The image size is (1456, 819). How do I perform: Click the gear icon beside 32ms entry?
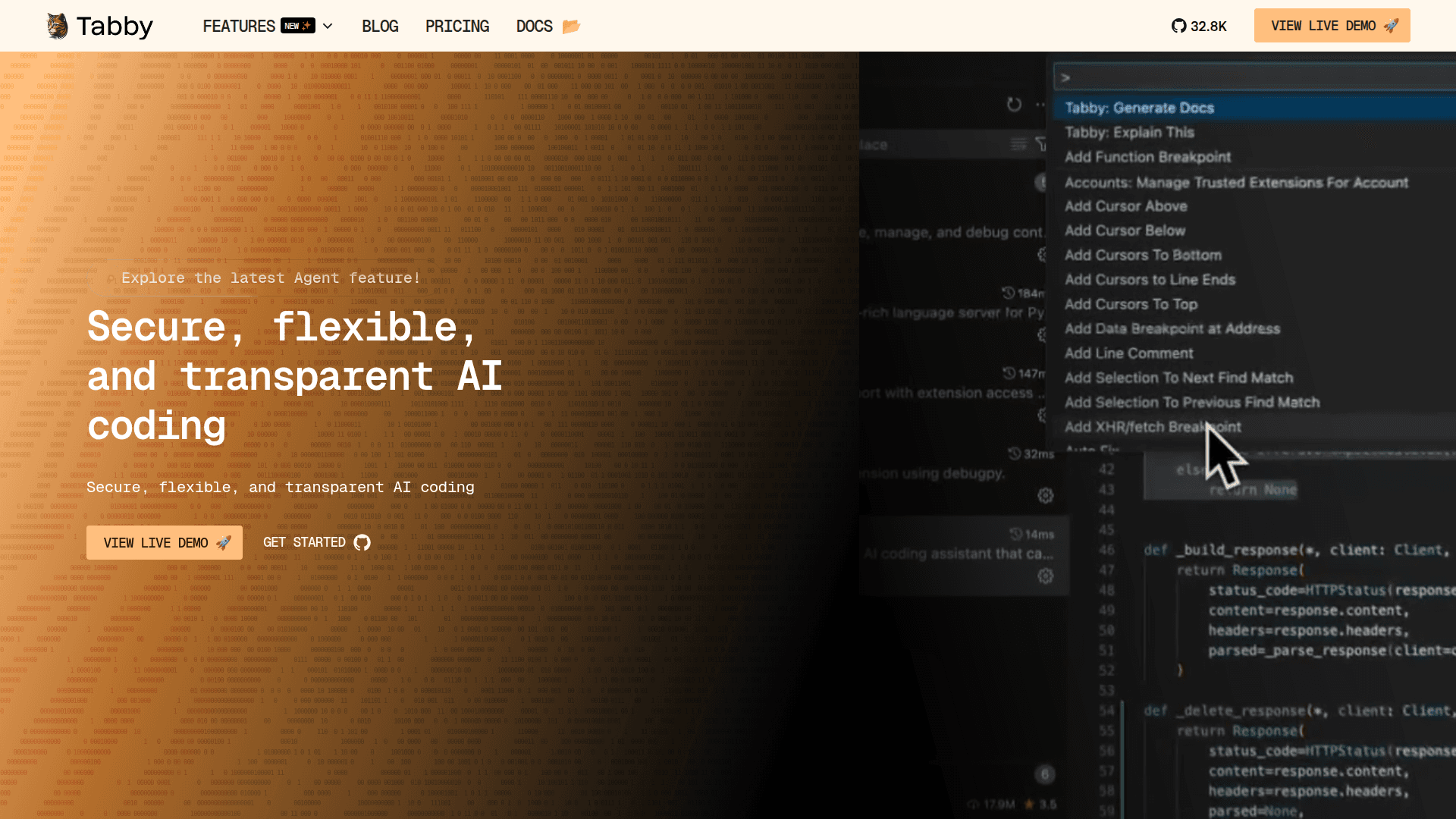click(x=1045, y=495)
